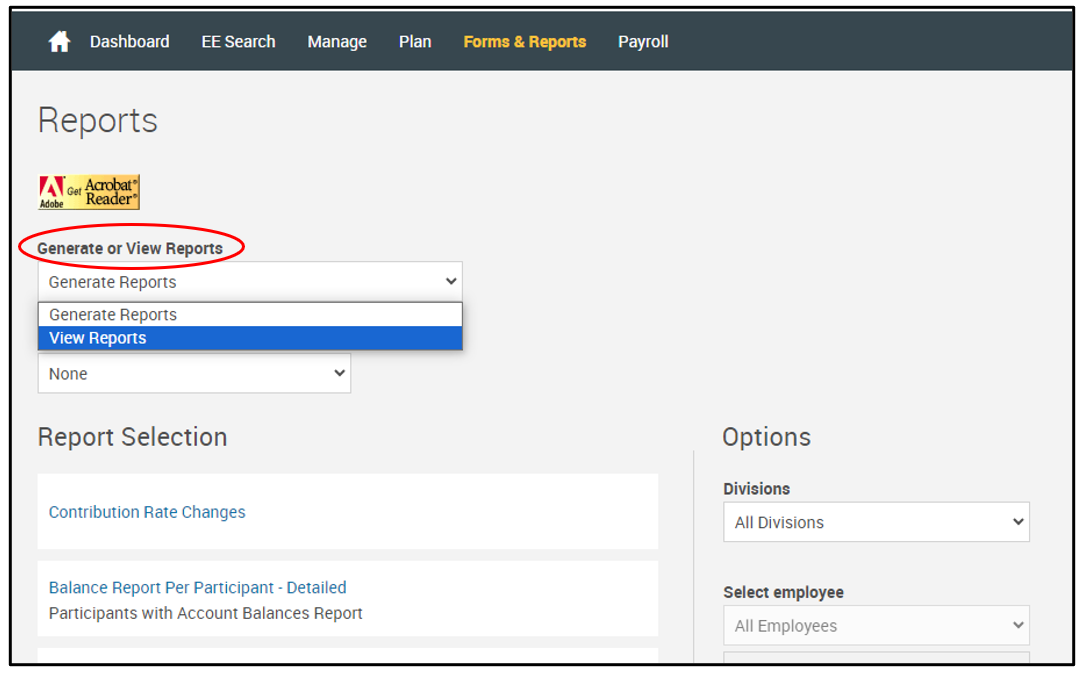Open the All Divisions dropdown
The height and width of the screenshot is (675, 1083).
coord(876,522)
